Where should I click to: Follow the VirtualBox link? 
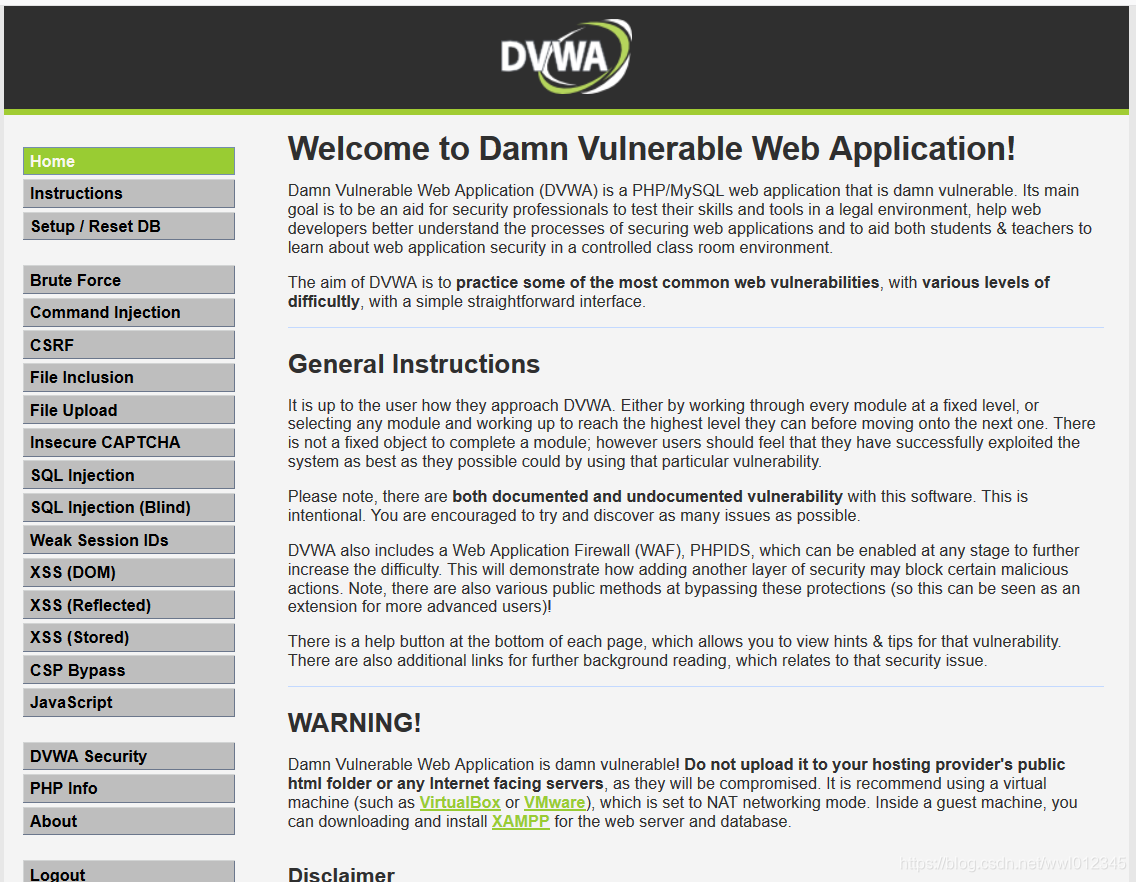coord(460,802)
